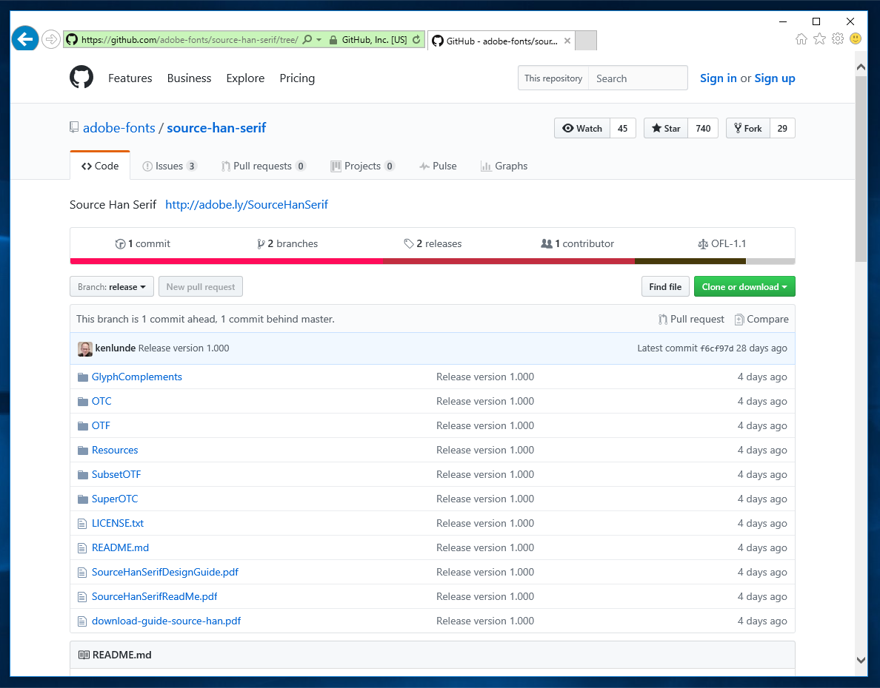
Task: Open the Pull requests tab
Action: [x=263, y=166]
